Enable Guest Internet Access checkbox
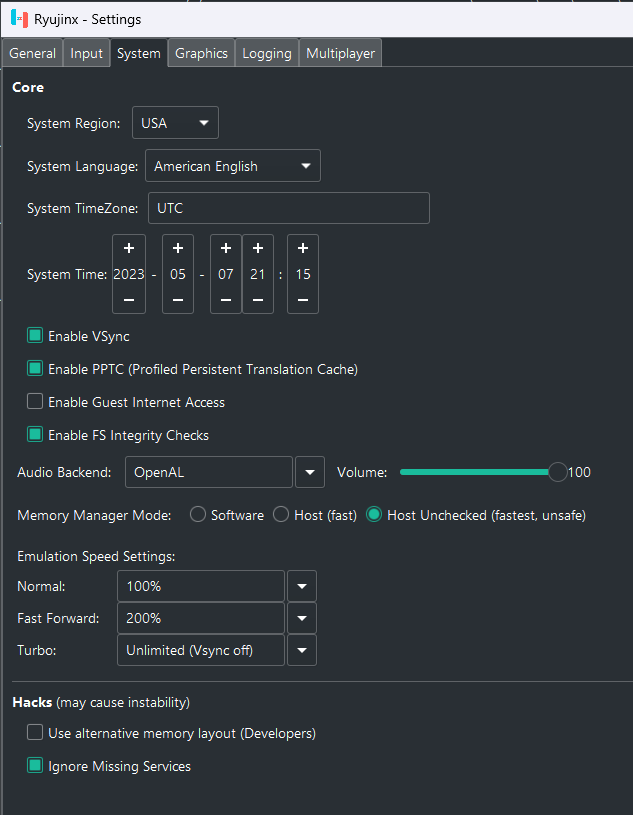The image size is (633, 815). point(35,401)
